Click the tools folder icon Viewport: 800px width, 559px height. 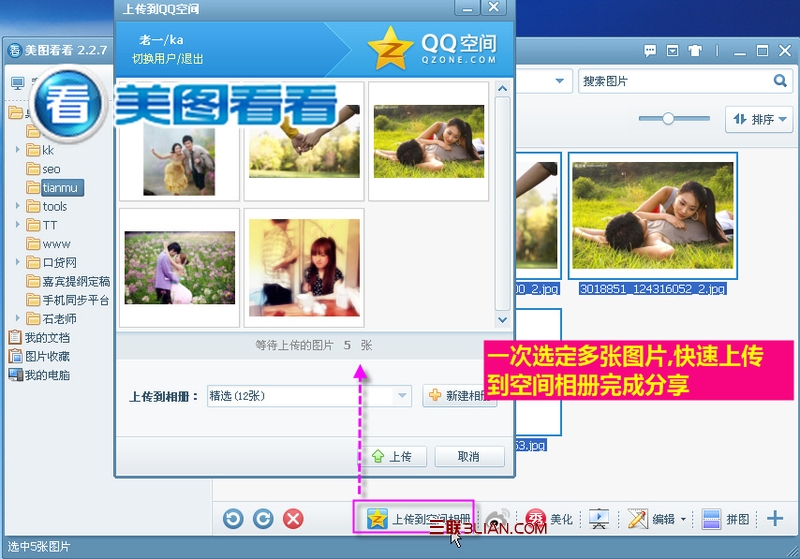coord(33,206)
